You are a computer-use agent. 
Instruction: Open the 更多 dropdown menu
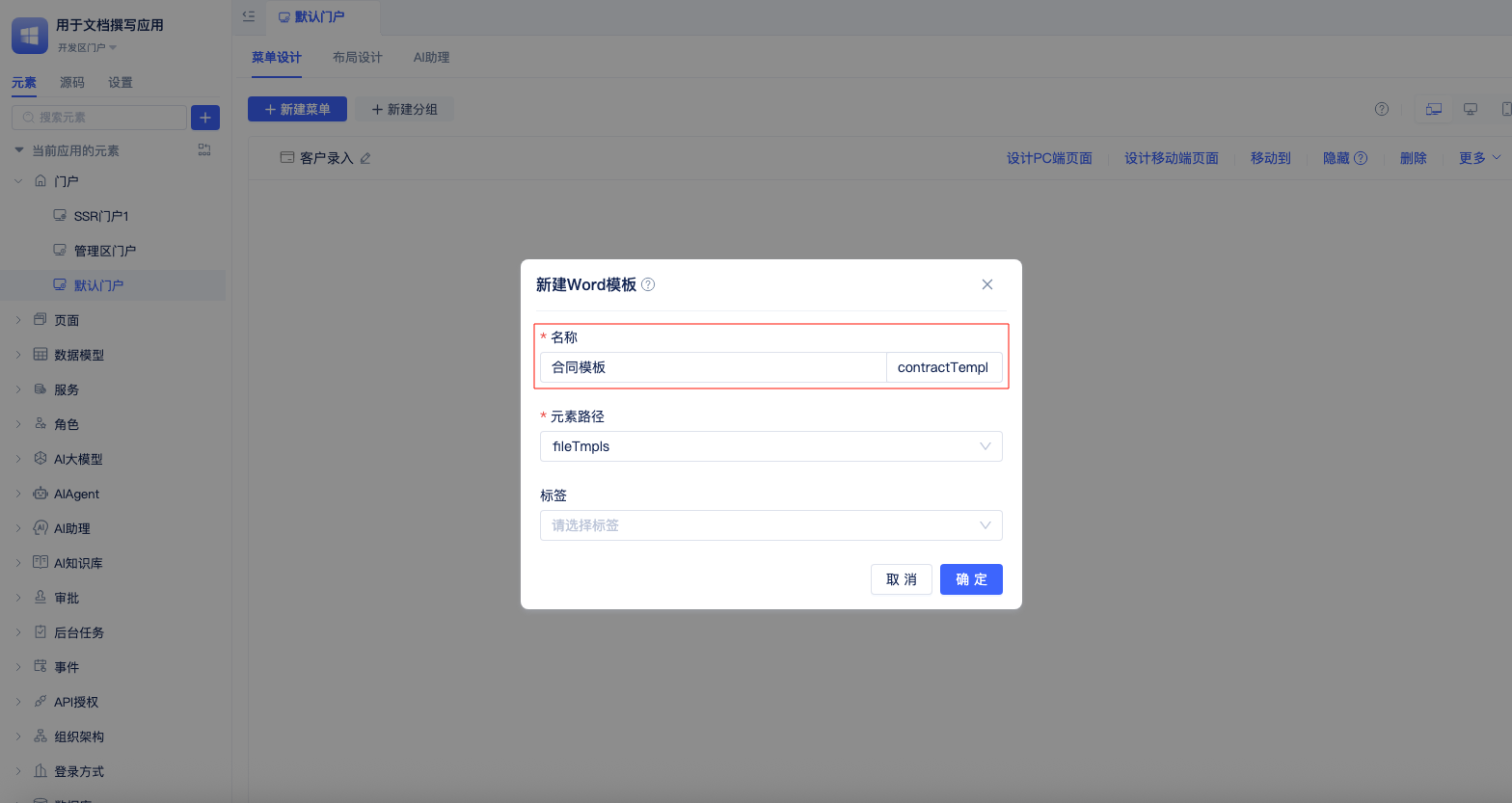pos(1479,158)
